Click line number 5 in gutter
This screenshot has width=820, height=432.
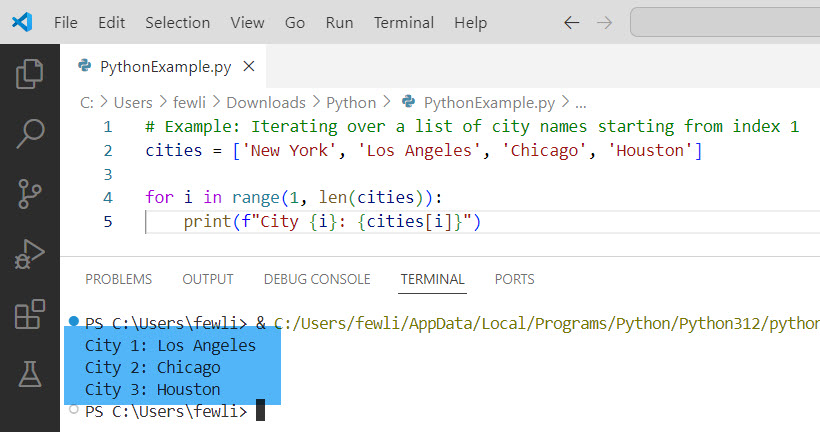(x=108, y=222)
